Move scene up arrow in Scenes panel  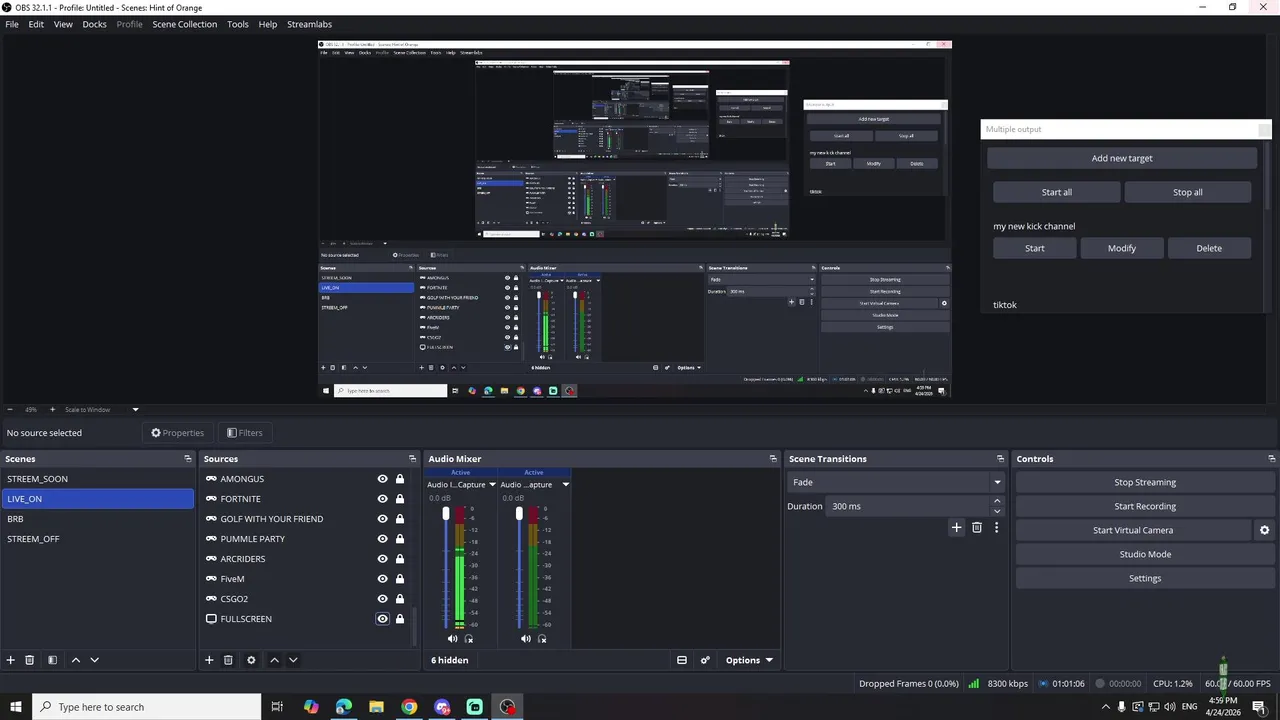[75, 660]
